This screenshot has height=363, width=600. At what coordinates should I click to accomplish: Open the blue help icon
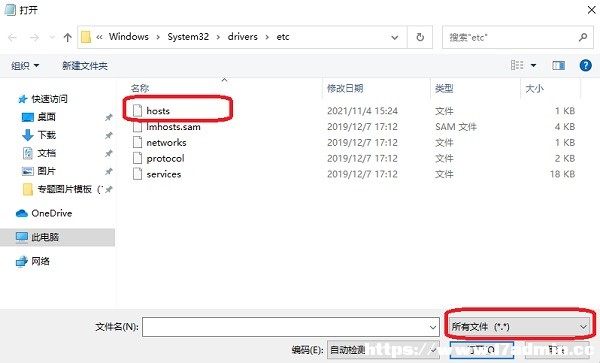pos(585,65)
